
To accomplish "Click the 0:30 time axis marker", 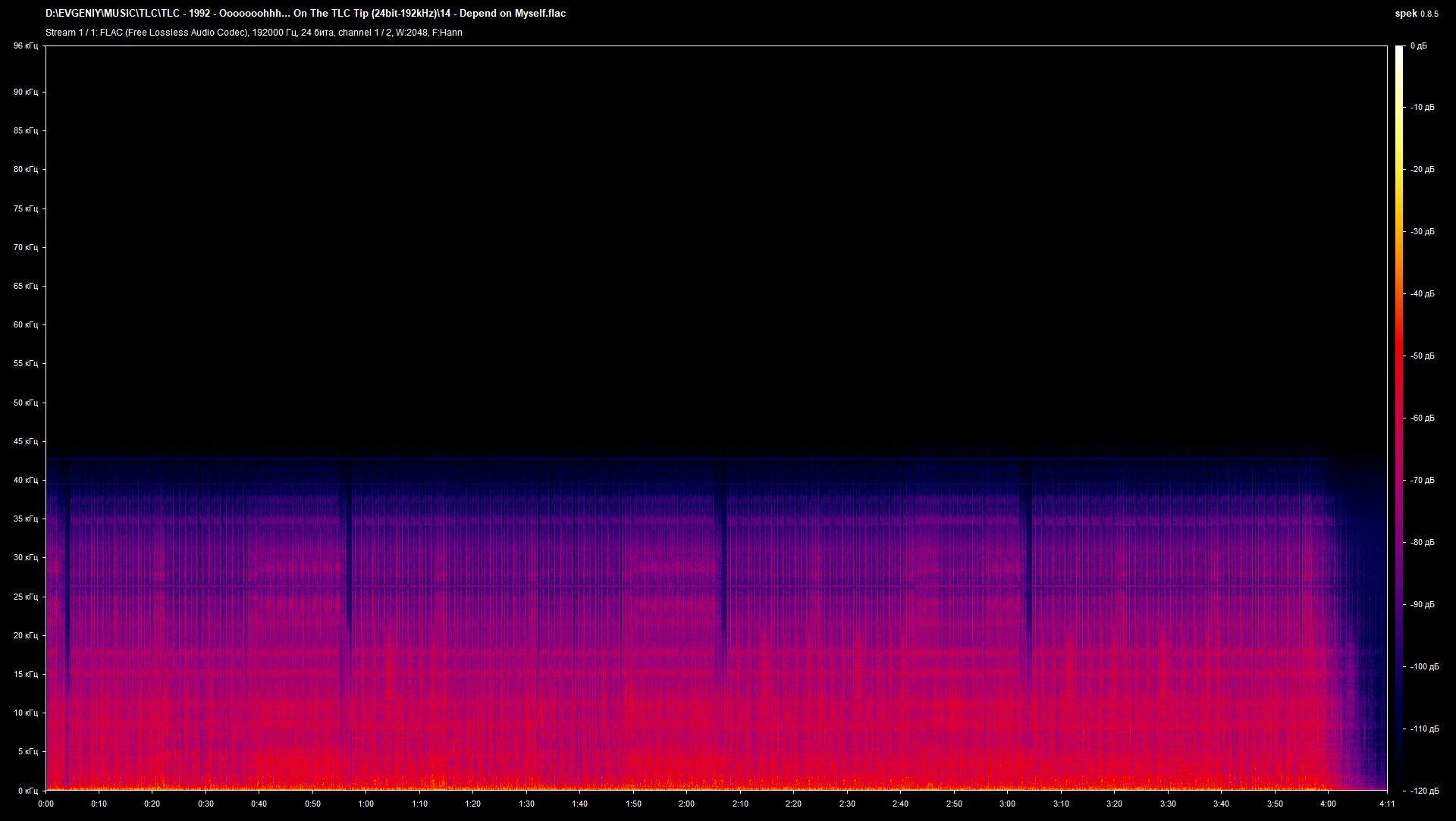I will tap(206, 804).
